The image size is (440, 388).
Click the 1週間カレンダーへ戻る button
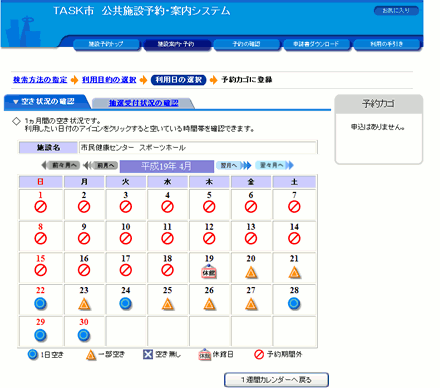tap(276, 380)
